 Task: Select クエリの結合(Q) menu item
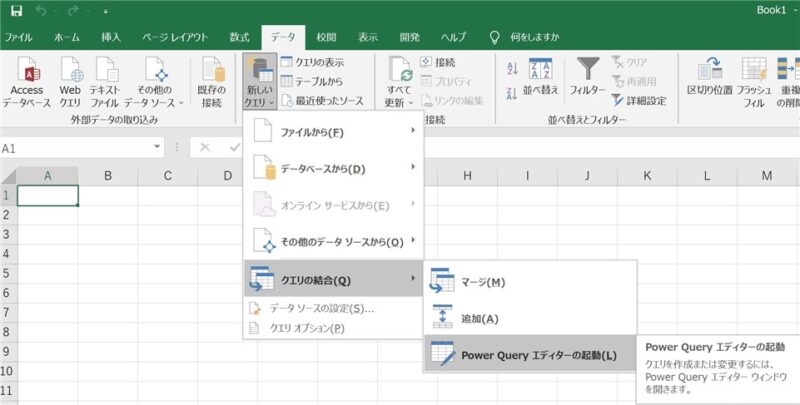pyautogui.click(x=334, y=280)
